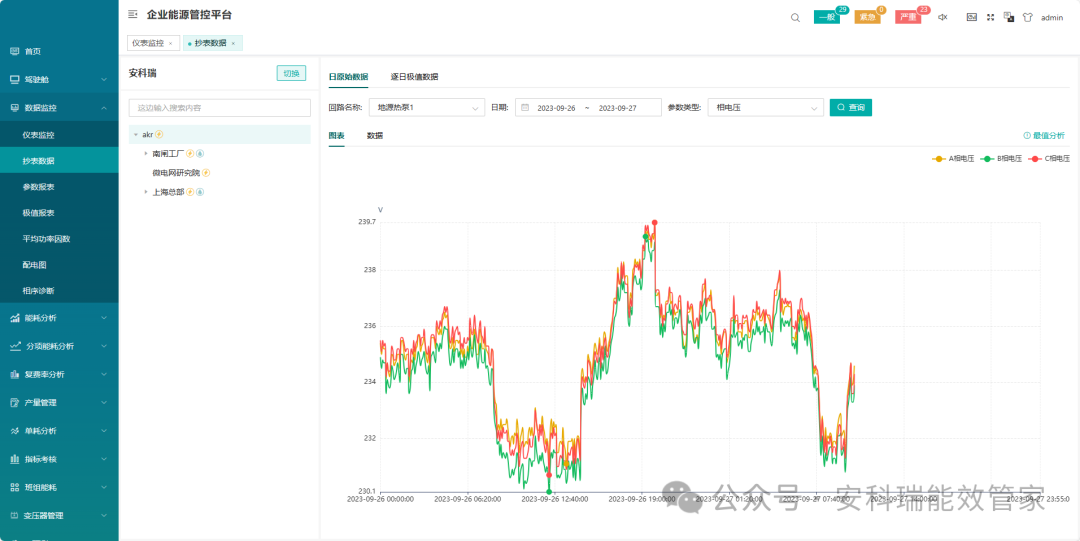
Task: Open the 参数类型 dropdown showing 相电压
Action: (x=765, y=108)
